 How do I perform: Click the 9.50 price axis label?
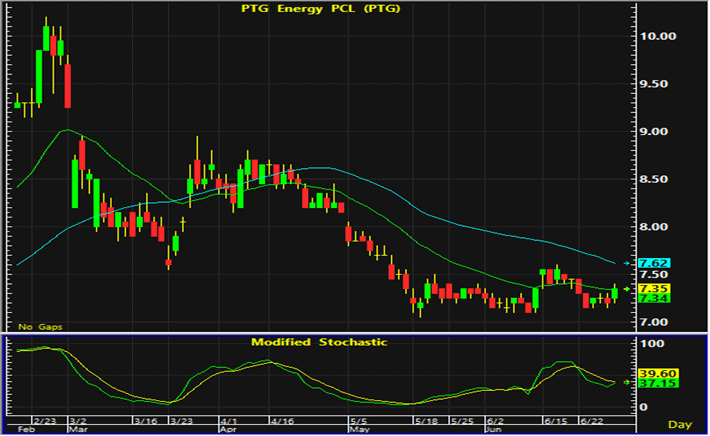tap(654, 84)
